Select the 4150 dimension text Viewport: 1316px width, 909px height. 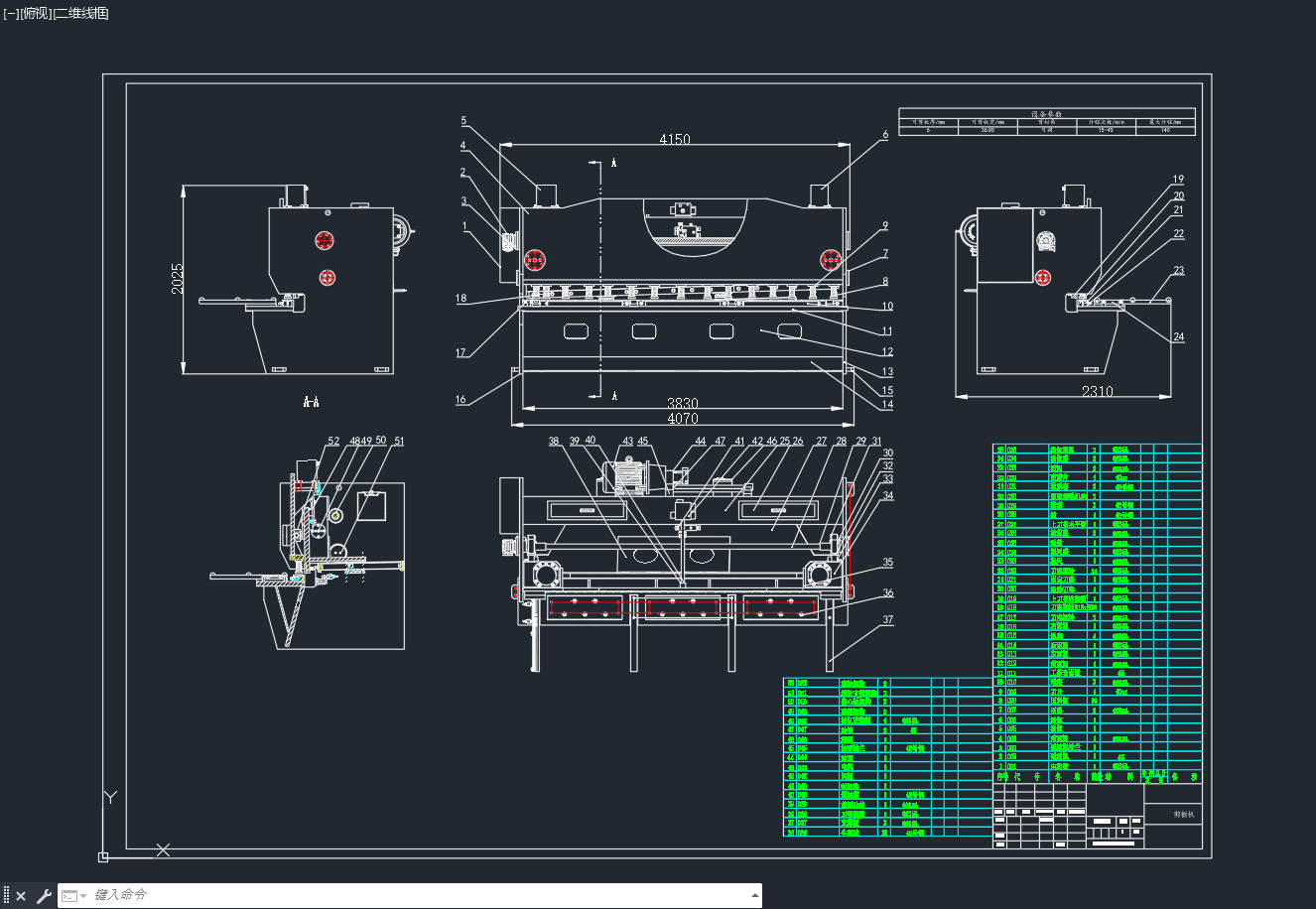click(x=674, y=140)
